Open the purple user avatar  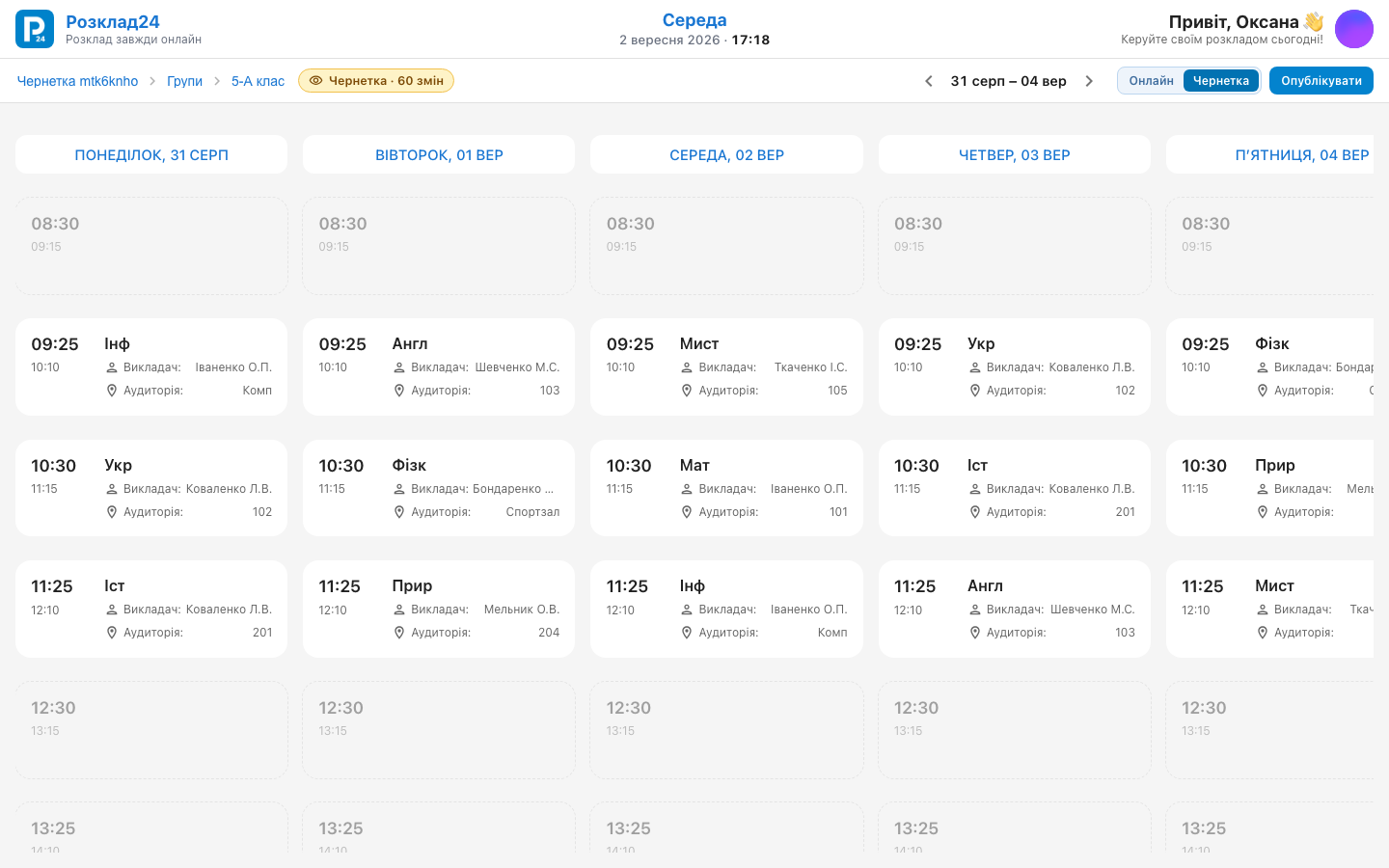click(x=1354, y=29)
